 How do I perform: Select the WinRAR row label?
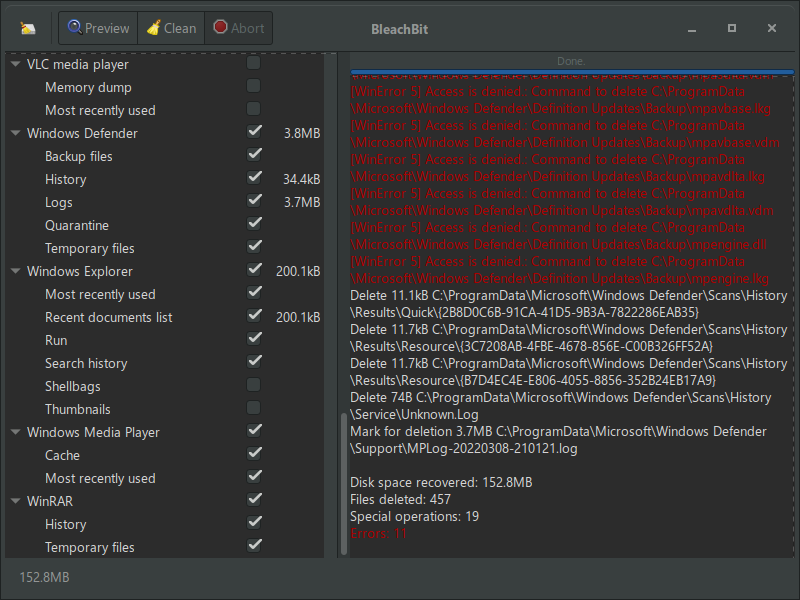50,502
